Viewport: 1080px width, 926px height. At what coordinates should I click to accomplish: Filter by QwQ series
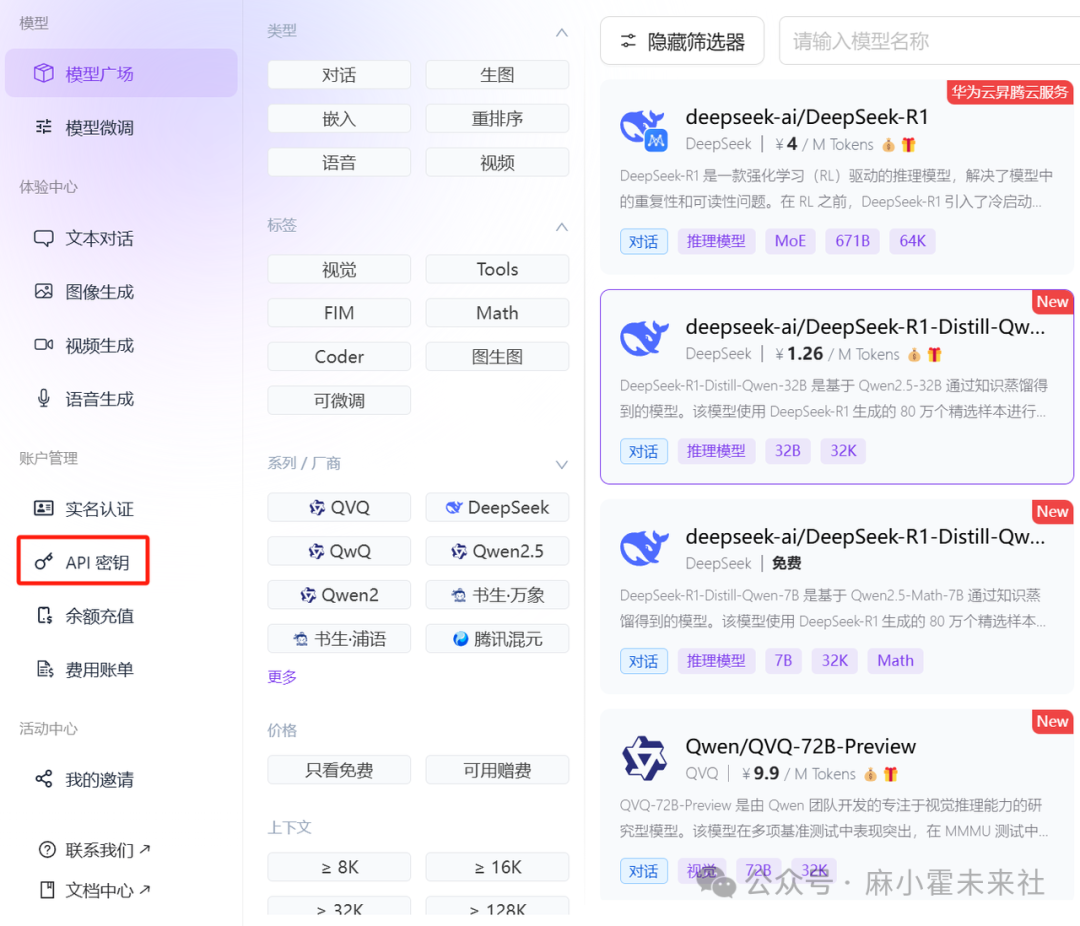tap(339, 551)
